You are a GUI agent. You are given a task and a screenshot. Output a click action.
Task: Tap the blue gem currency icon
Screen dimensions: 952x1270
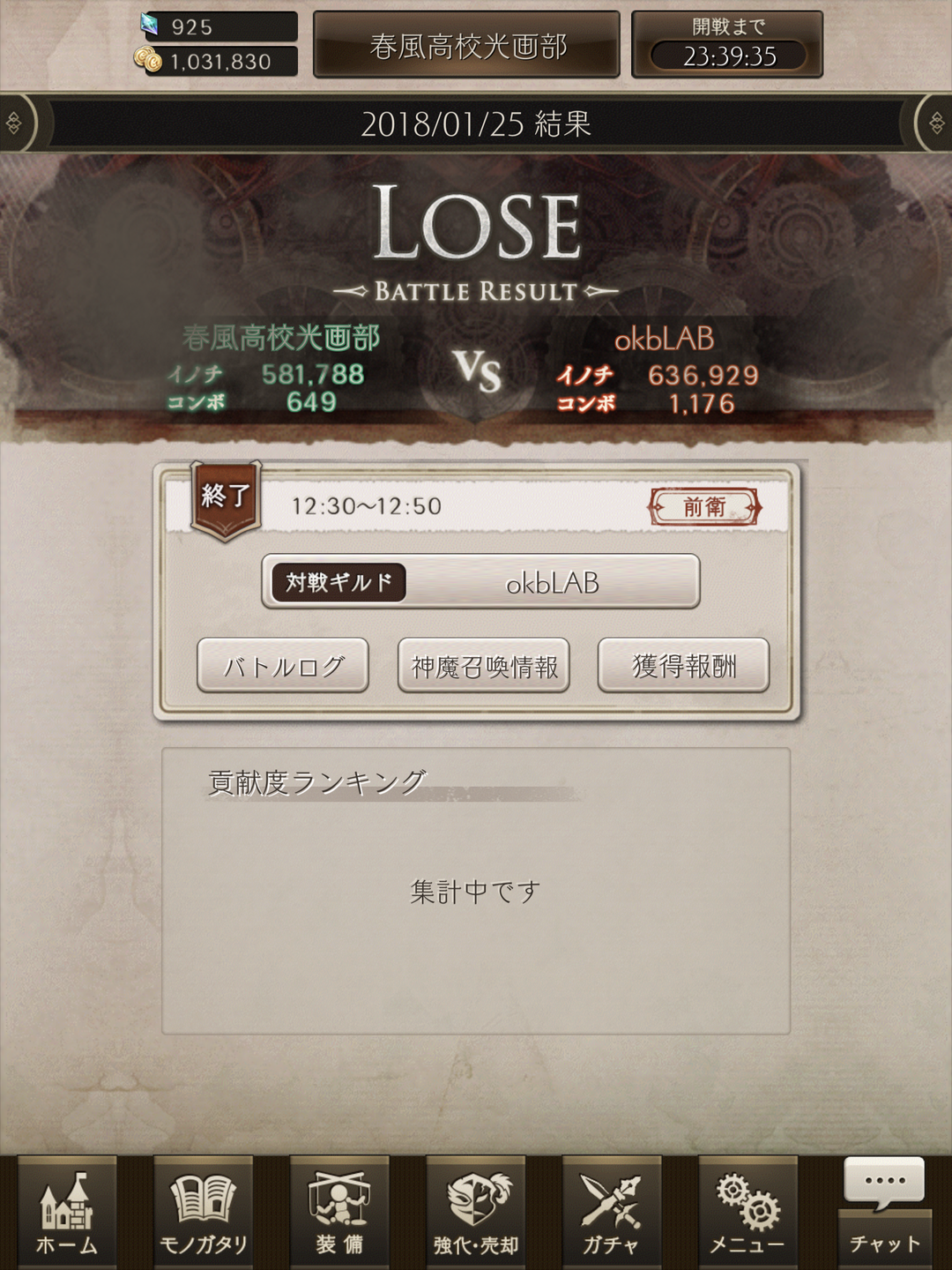point(149,26)
